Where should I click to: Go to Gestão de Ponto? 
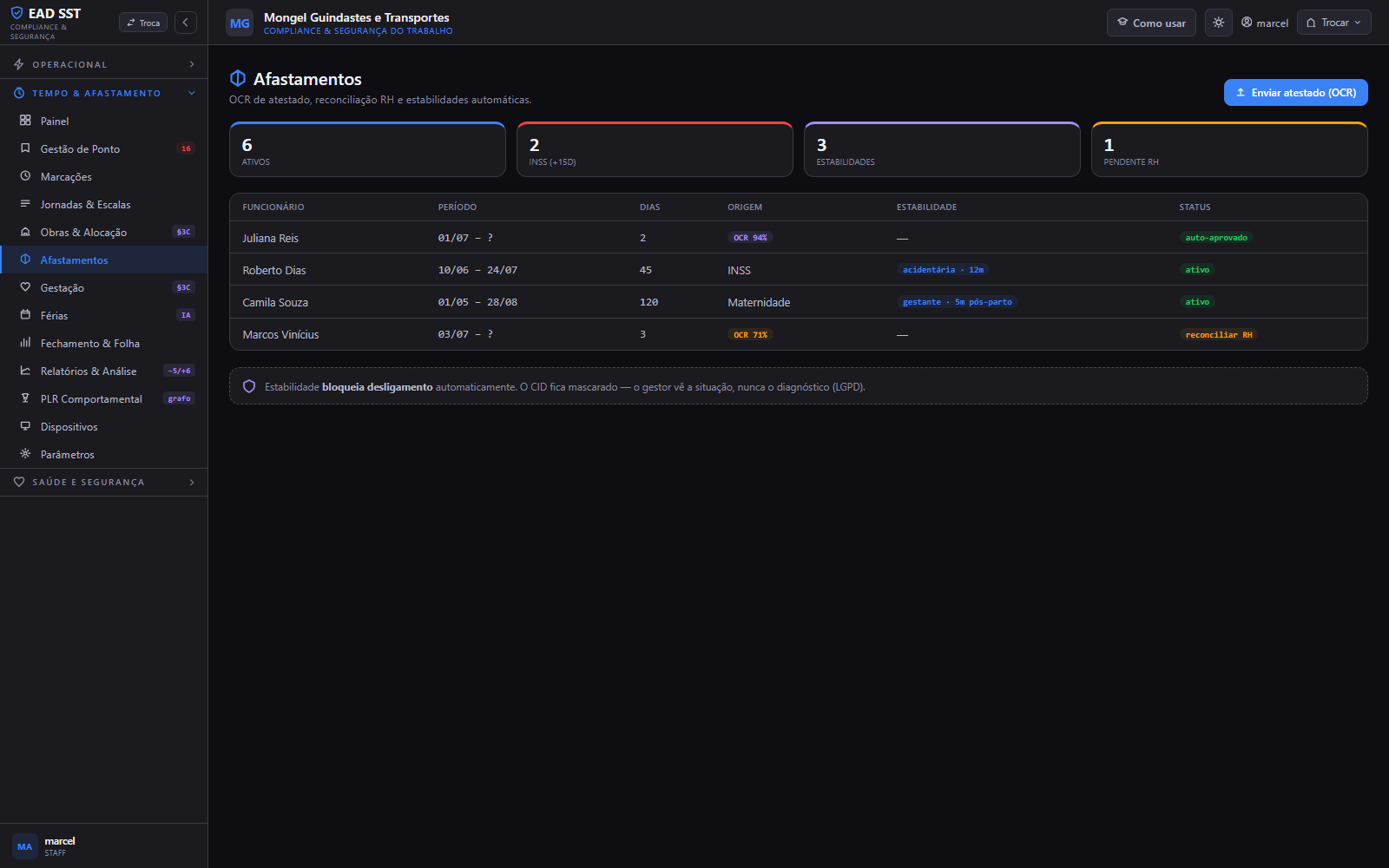(x=104, y=148)
